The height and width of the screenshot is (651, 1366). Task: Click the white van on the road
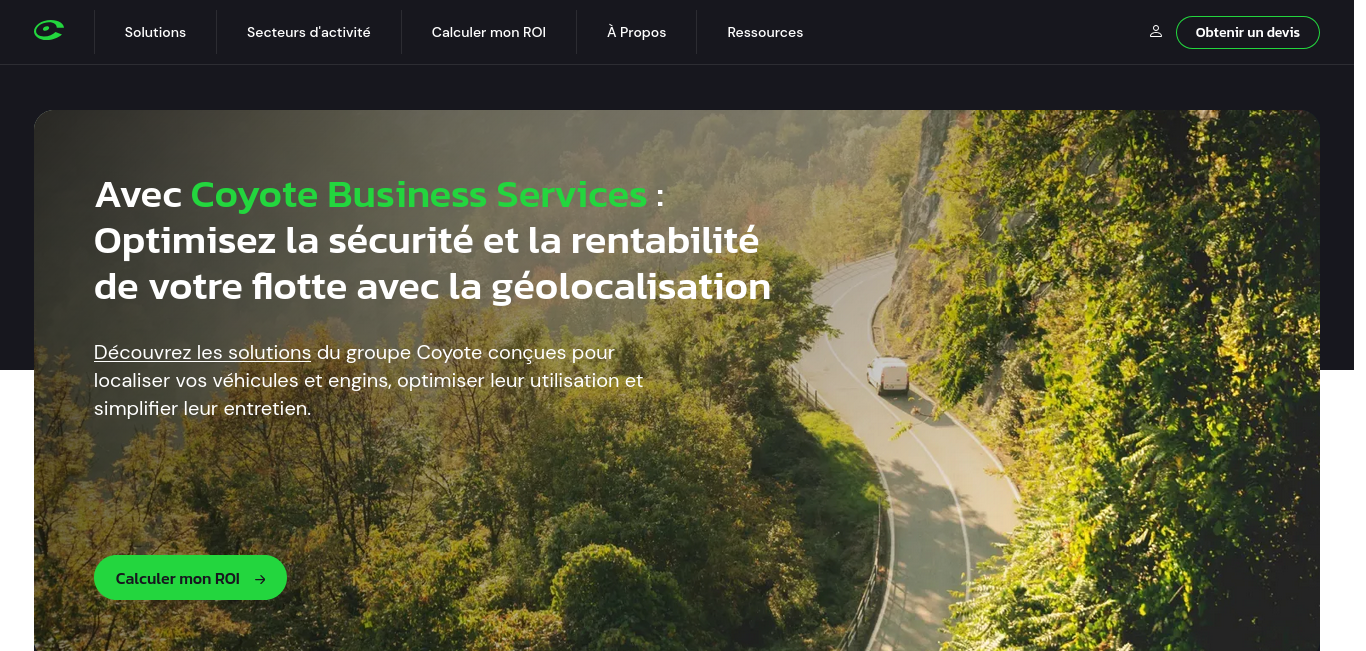tap(887, 376)
